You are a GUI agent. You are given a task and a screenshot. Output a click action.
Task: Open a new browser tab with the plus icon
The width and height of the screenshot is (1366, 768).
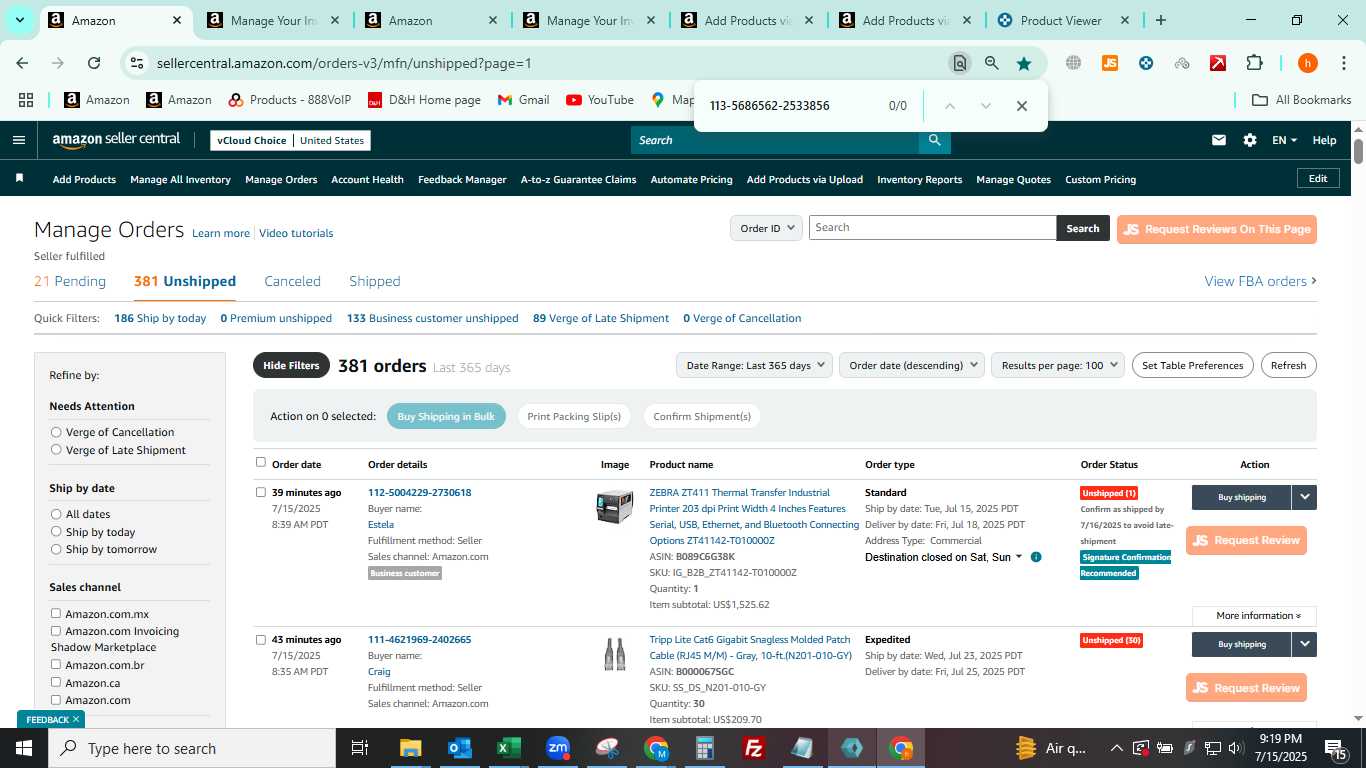click(x=1161, y=20)
